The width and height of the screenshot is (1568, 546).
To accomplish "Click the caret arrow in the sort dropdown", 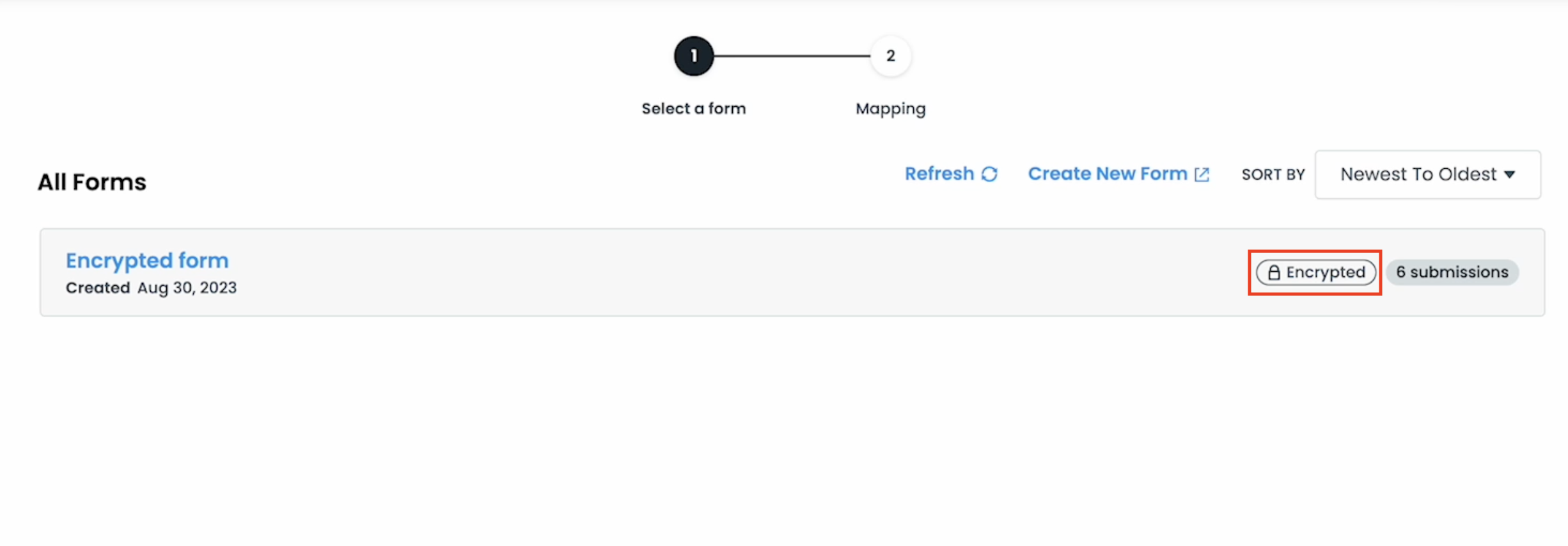I will (x=1510, y=175).
